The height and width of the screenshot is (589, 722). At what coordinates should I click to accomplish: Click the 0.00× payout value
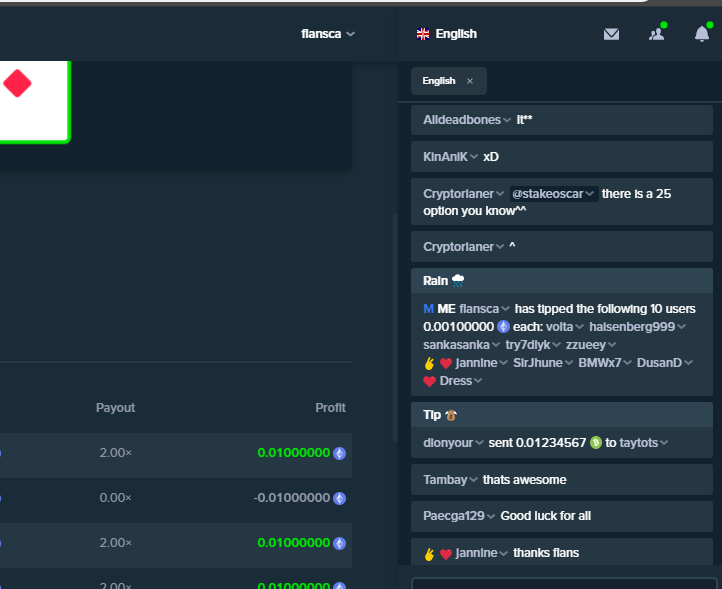[115, 498]
